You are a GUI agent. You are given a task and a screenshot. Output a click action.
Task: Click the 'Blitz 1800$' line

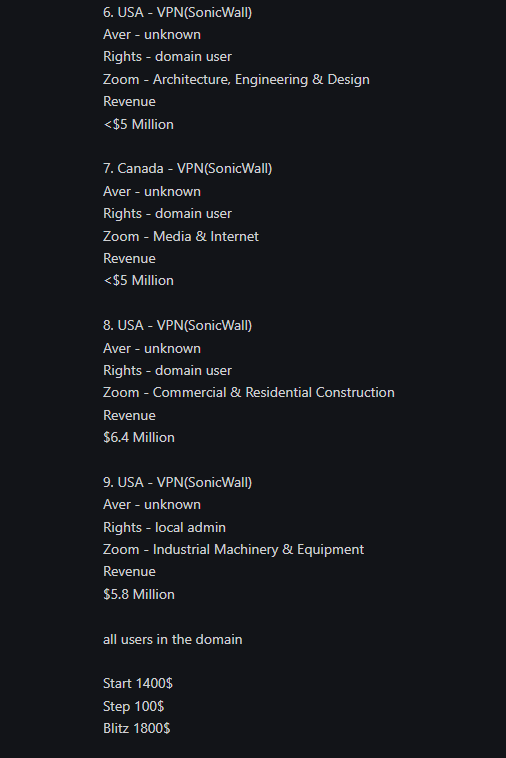[136, 729]
